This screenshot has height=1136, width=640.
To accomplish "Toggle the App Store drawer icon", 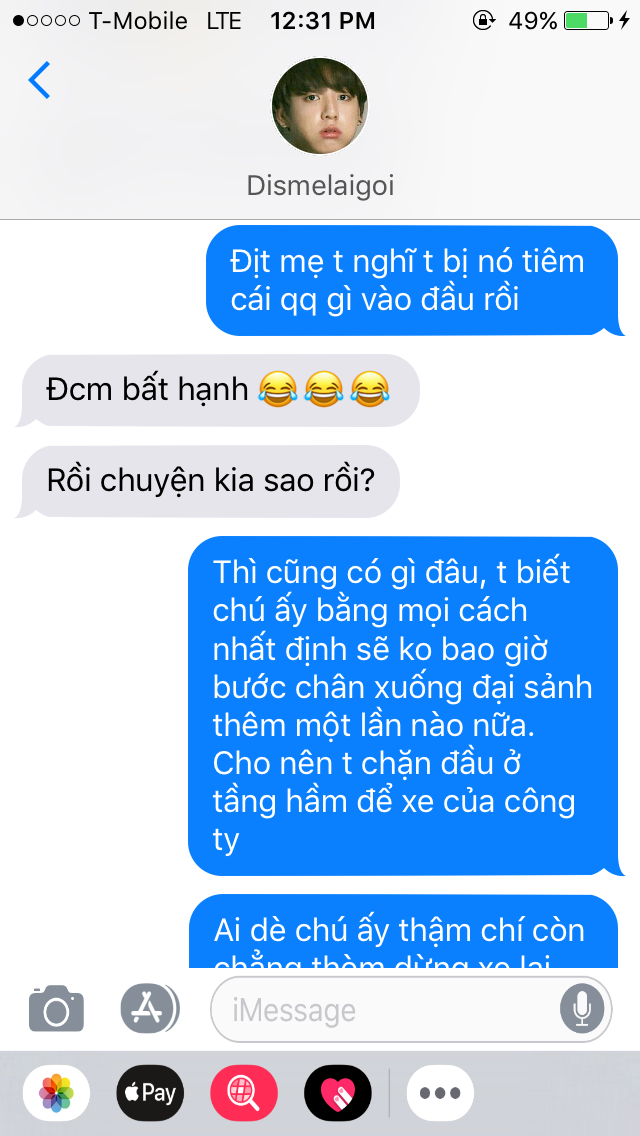I will click(x=150, y=1008).
